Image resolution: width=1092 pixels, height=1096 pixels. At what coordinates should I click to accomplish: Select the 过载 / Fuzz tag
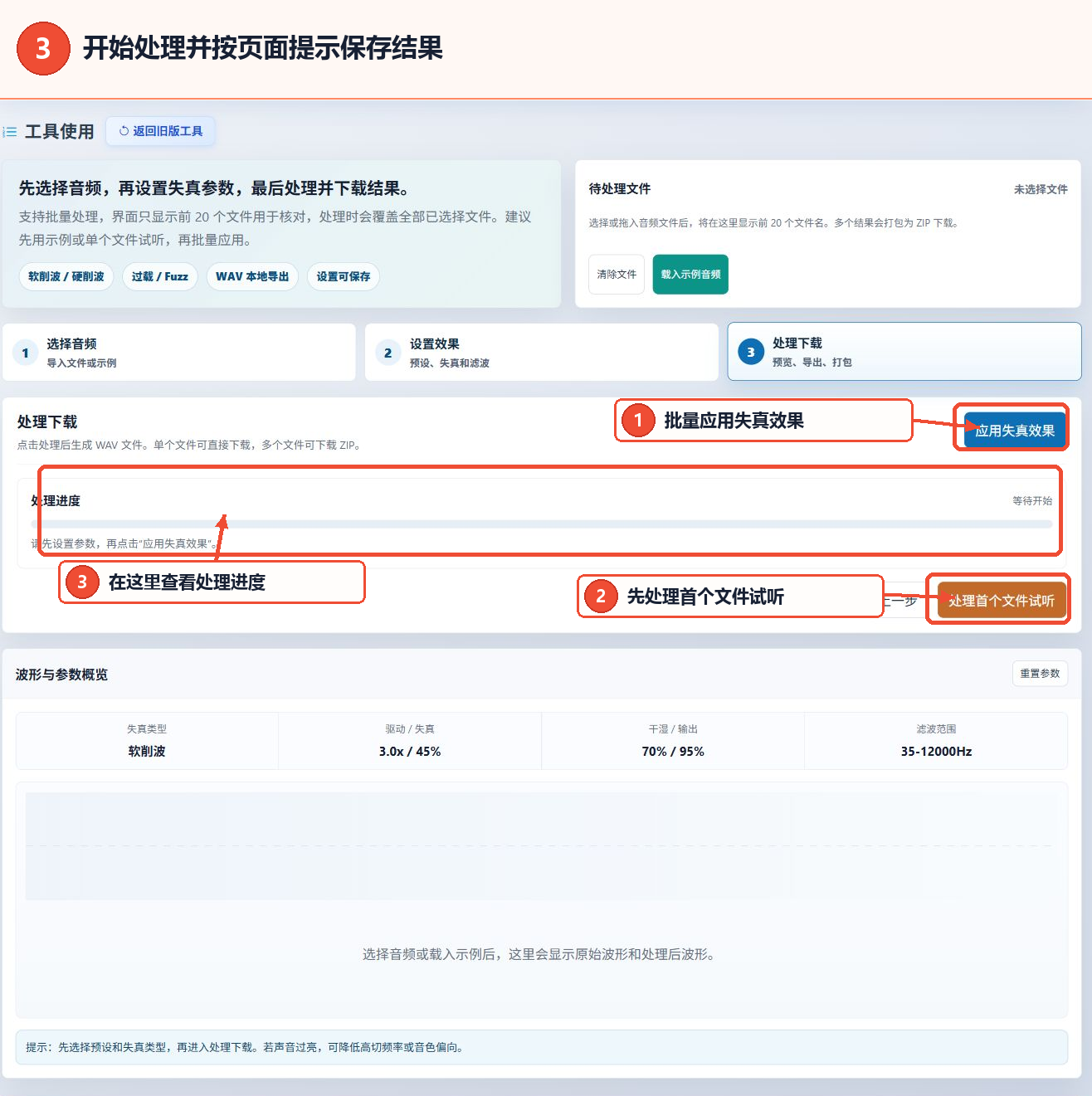pos(160,276)
